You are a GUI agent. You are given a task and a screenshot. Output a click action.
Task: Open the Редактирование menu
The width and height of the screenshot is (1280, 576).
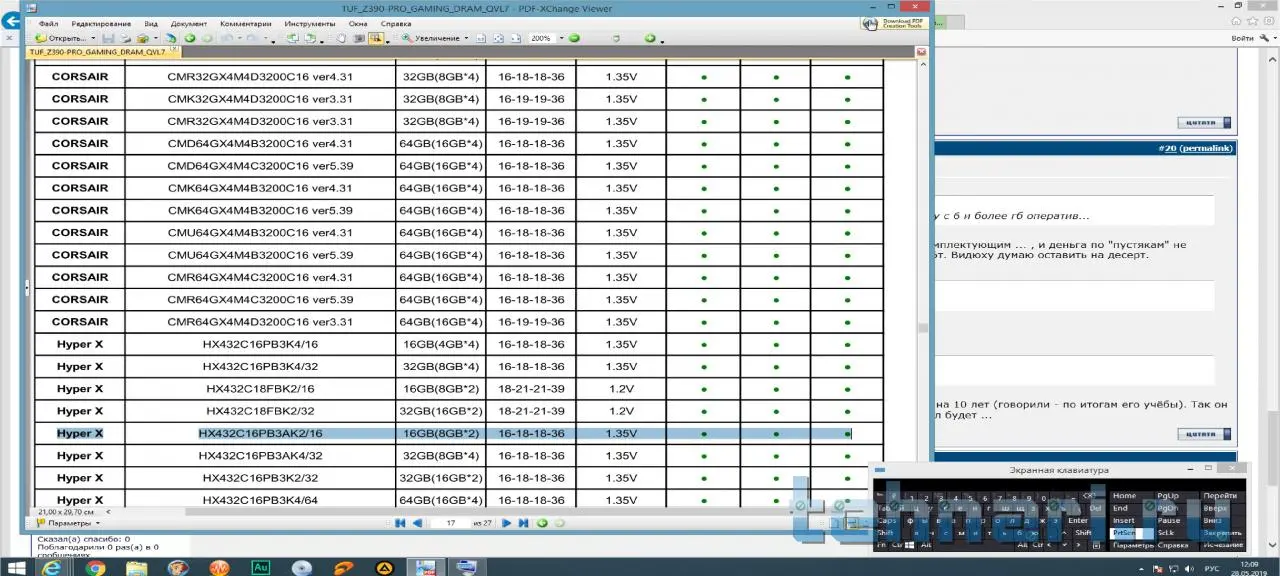click(101, 23)
